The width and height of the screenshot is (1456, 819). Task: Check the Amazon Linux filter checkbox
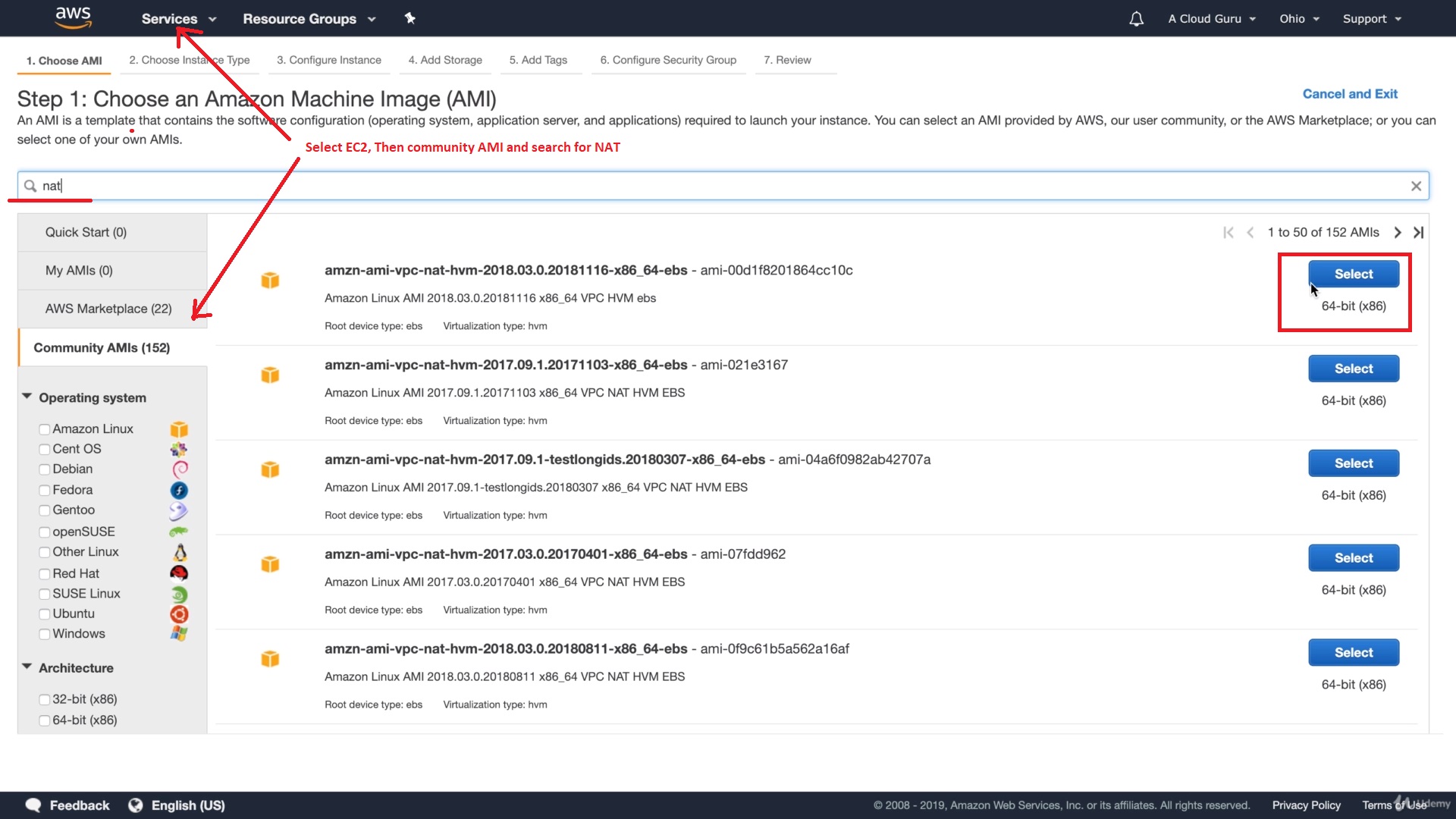tap(45, 429)
